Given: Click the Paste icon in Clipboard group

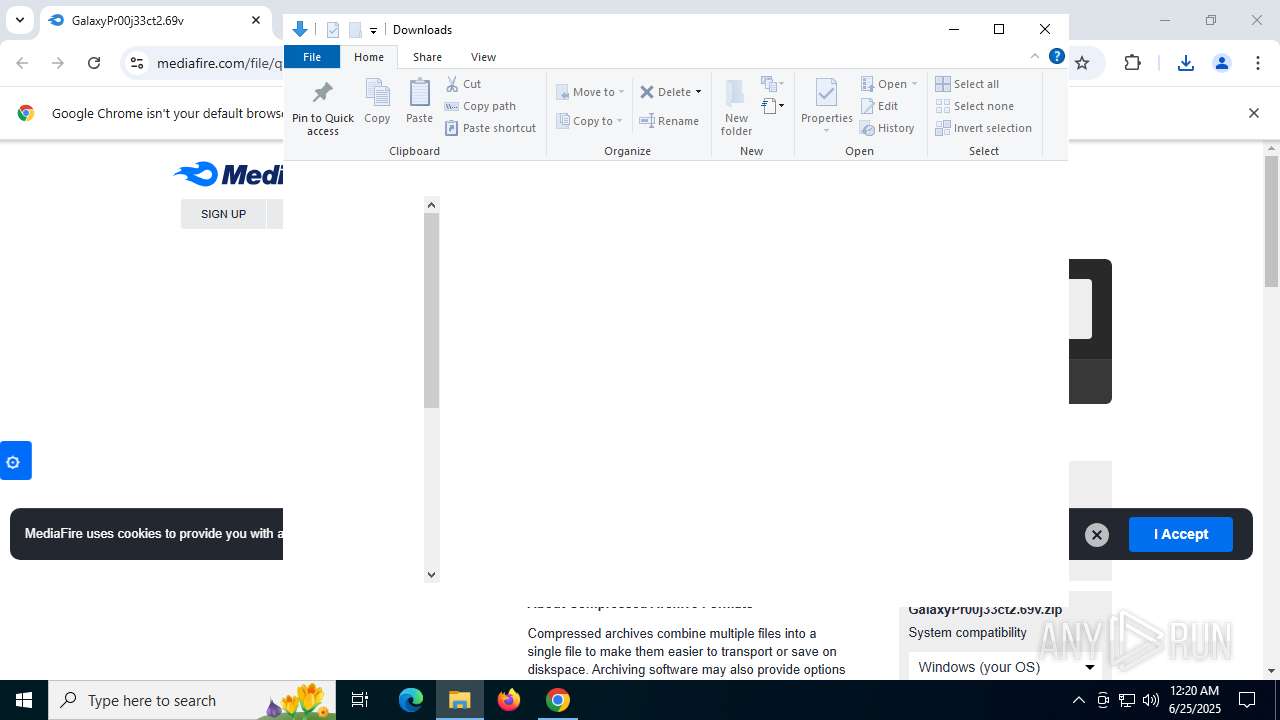Looking at the screenshot, I should 419,101.
